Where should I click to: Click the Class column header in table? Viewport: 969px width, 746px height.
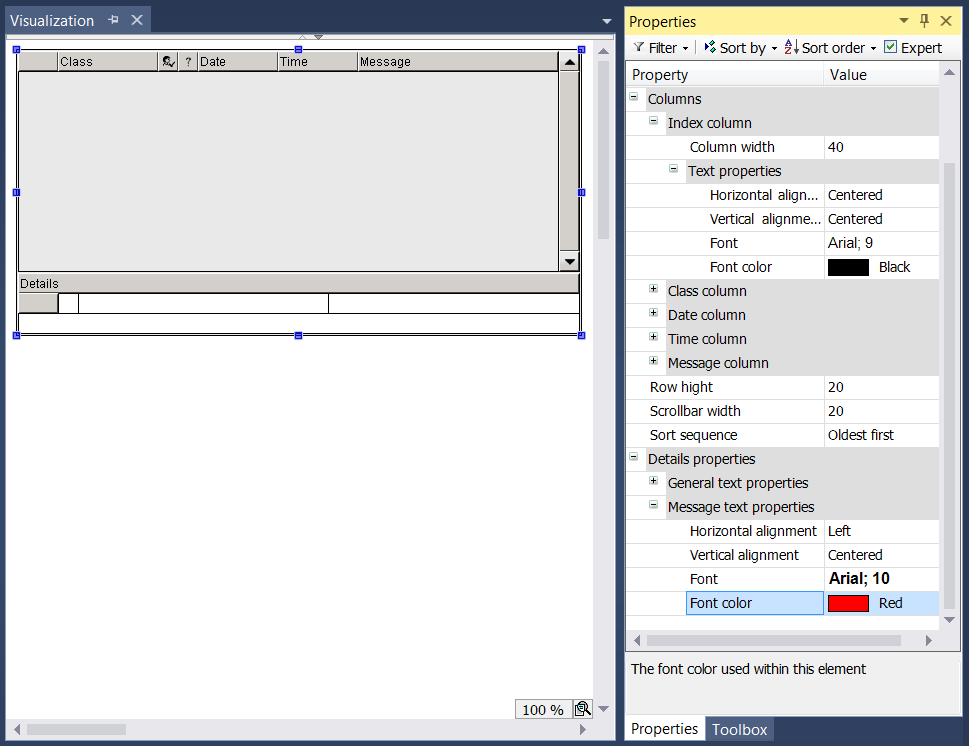tap(108, 61)
